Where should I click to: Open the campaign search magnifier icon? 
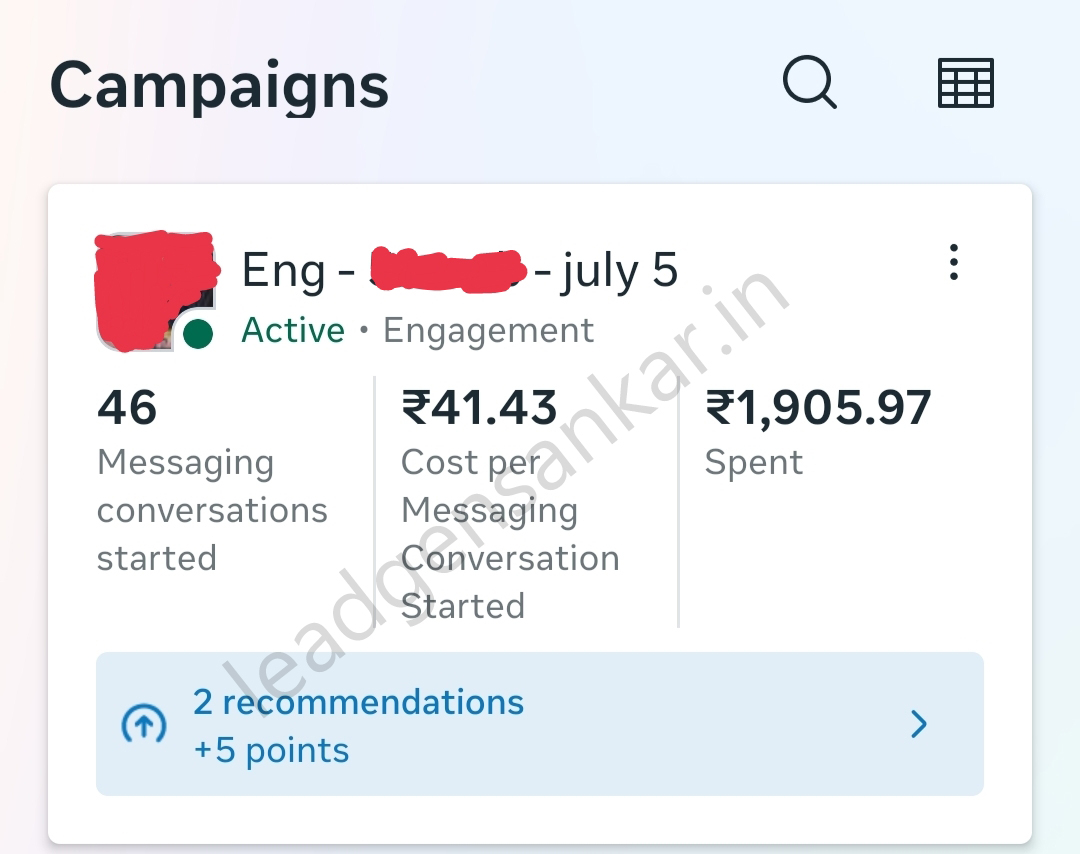(x=809, y=83)
